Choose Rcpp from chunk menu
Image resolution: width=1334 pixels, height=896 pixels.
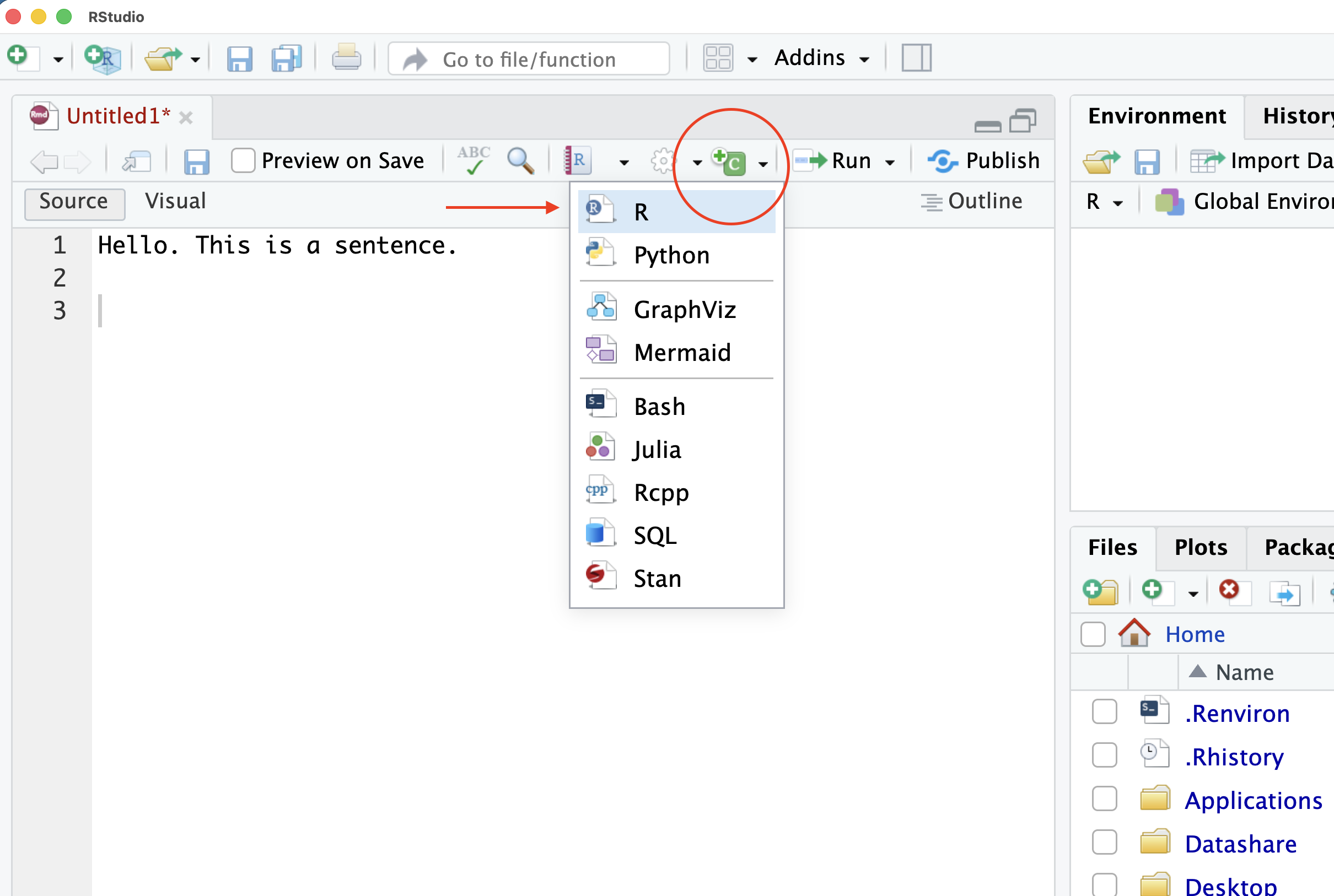tap(677, 492)
